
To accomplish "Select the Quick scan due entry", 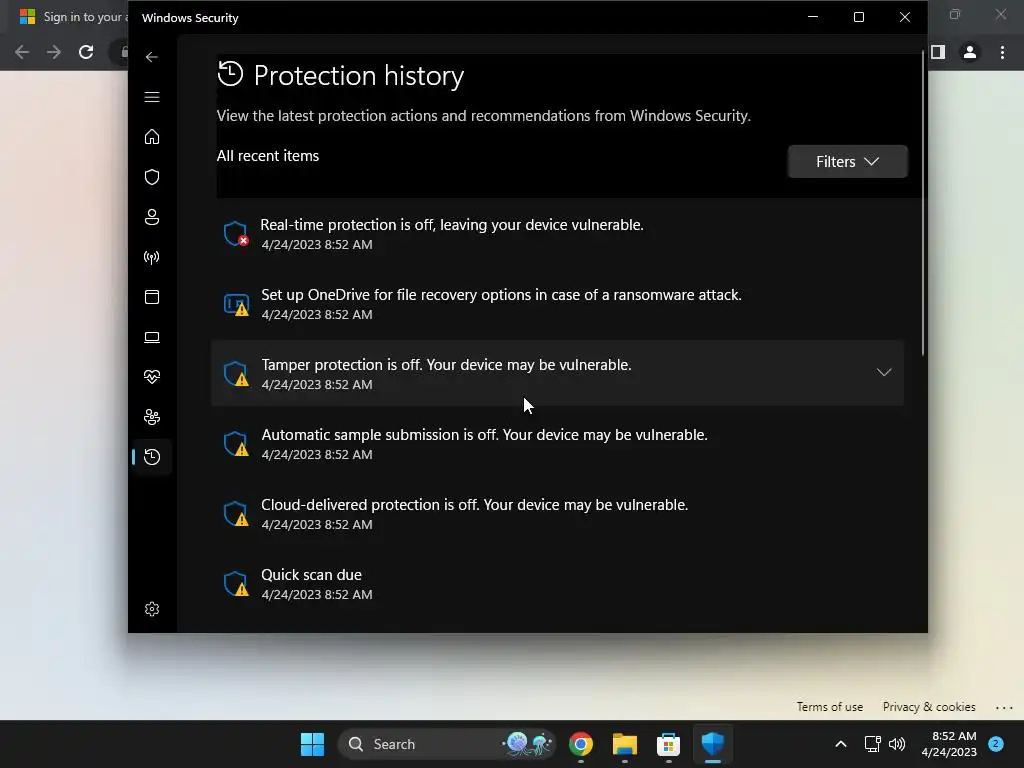I will [558, 583].
